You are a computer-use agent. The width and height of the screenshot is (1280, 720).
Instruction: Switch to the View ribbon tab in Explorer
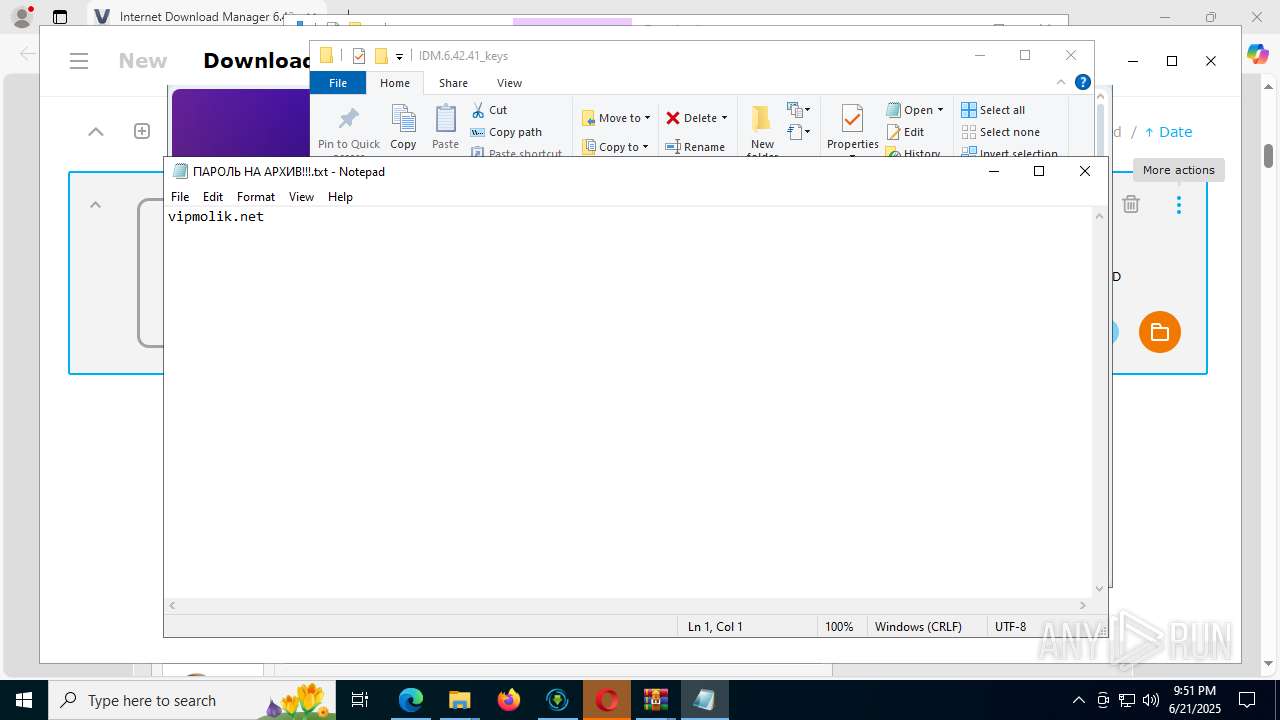[x=509, y=83]
